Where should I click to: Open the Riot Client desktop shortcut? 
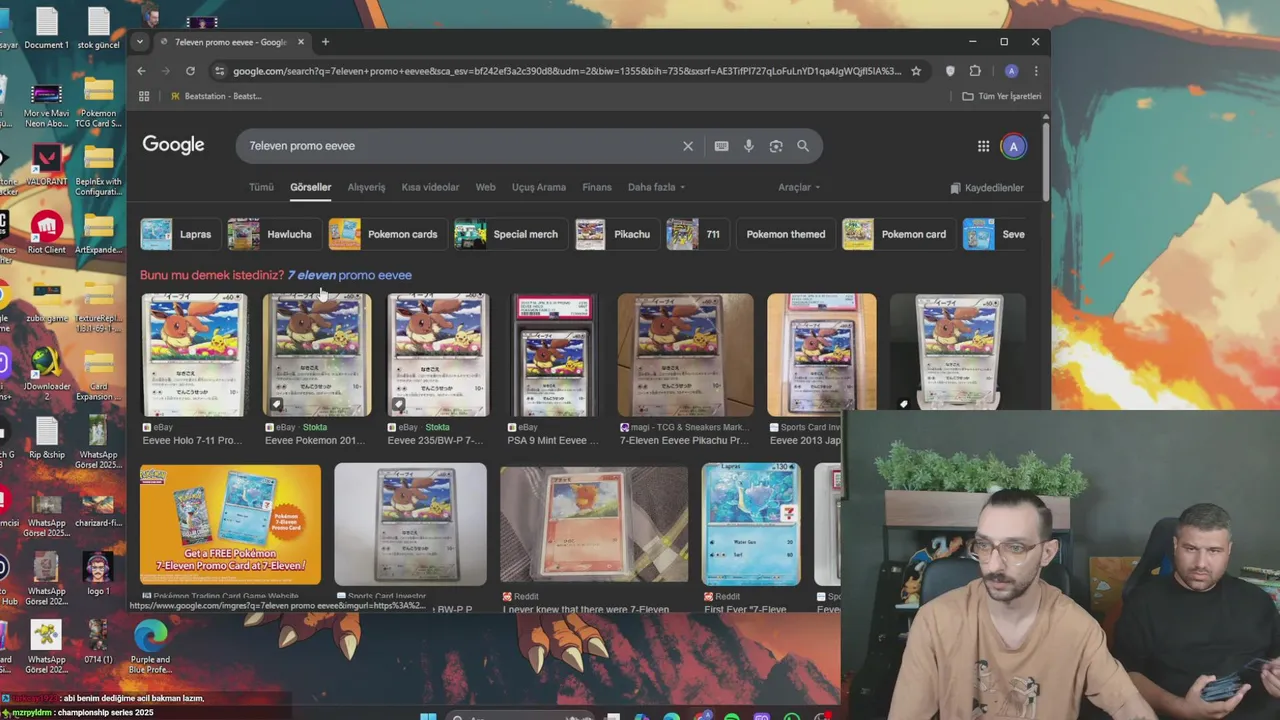[46, 233]
